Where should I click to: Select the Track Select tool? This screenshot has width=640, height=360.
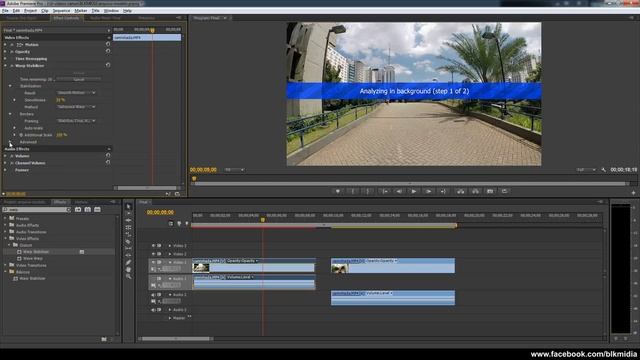coord(128,213)
